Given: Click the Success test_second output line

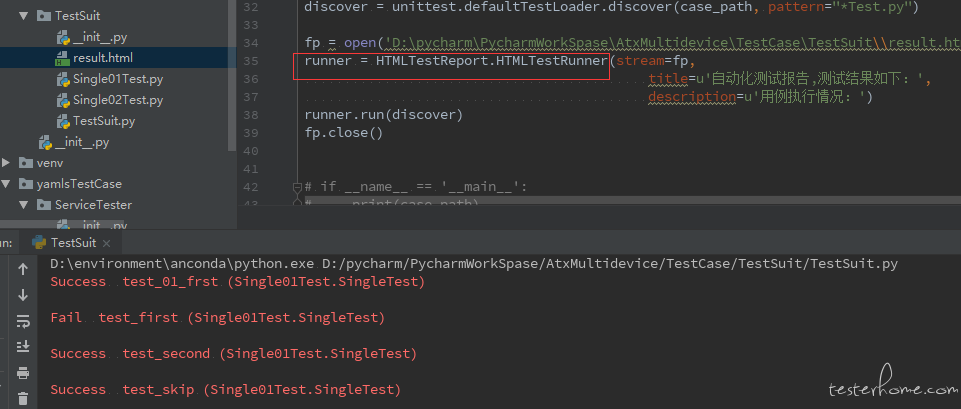Looking at the screenshot, I should pos(234,354).
